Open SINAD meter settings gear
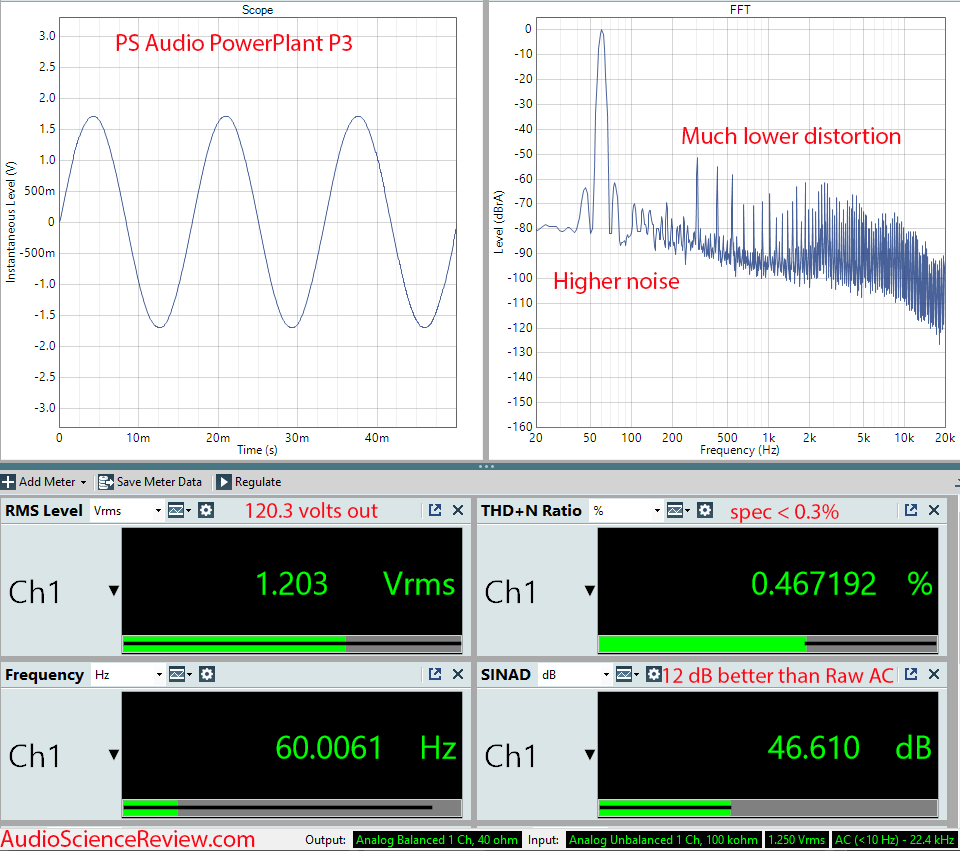This screenshot has width=960, height=851. pos(654,675)
